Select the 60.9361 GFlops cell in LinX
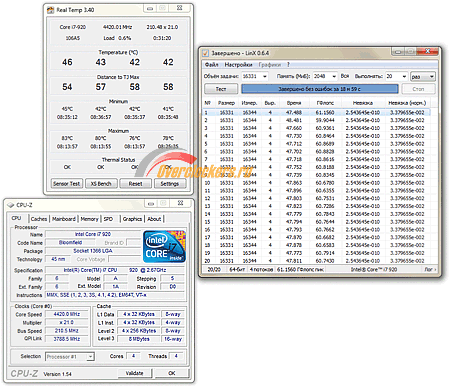This screenshot has width=450, height=387. [x=325, y=128]
